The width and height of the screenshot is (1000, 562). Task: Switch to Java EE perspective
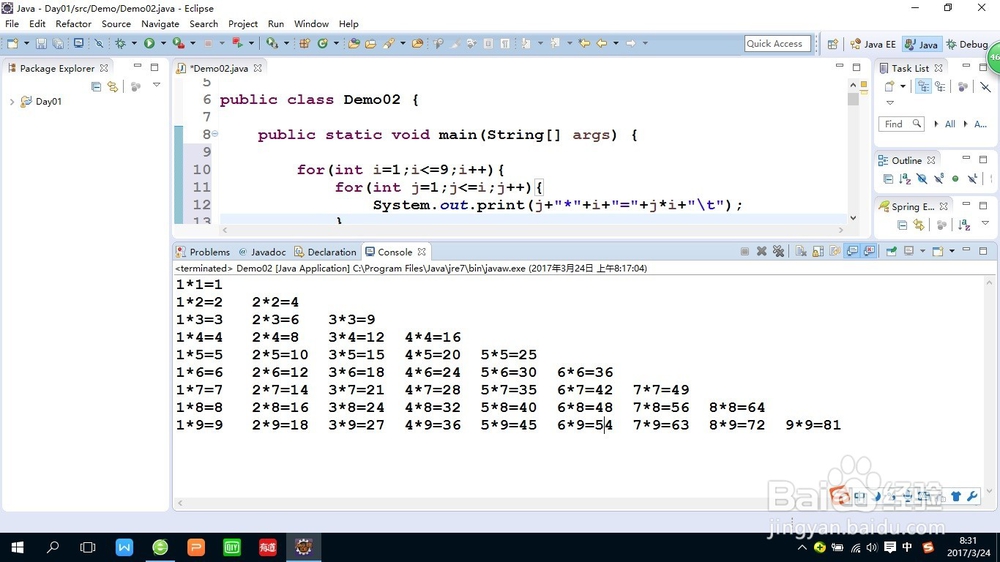[x=873, y=44]
